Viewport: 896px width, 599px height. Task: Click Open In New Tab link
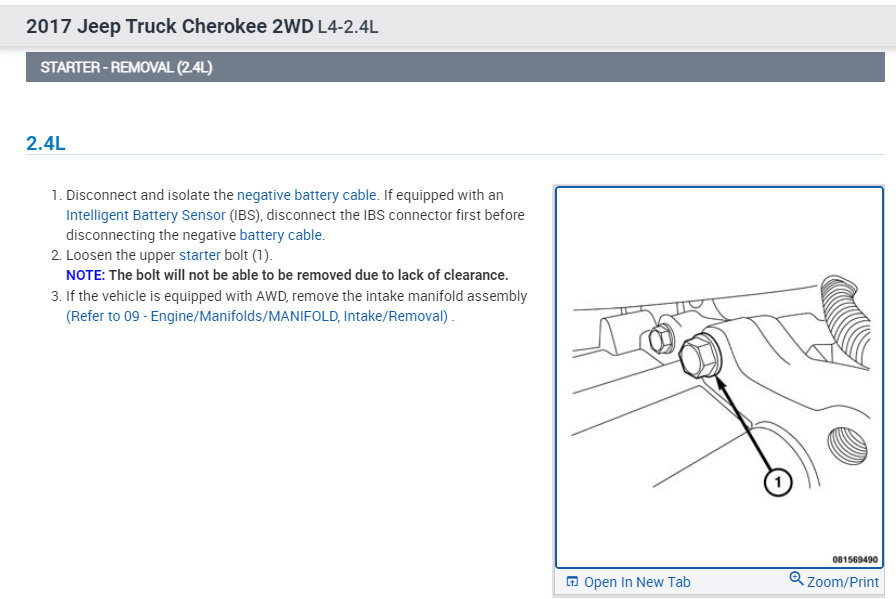637,582
